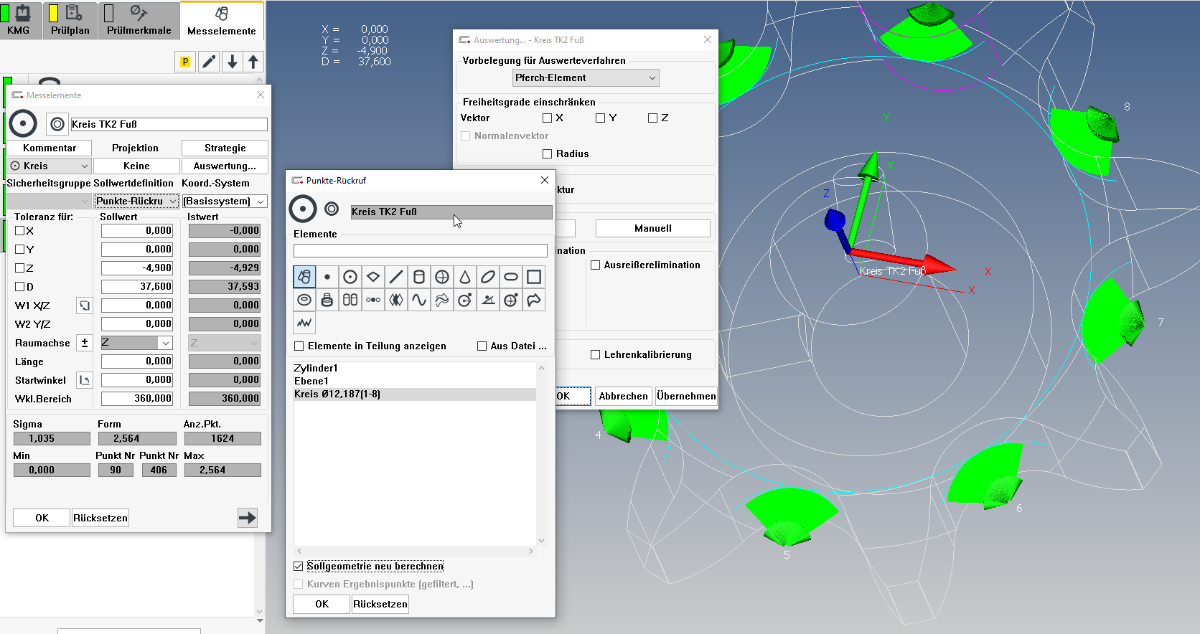Image resolution: width=1200 pixels, height=634 pixels.
Task: Select the single point element icon
Action: click(x=327, y=277)
